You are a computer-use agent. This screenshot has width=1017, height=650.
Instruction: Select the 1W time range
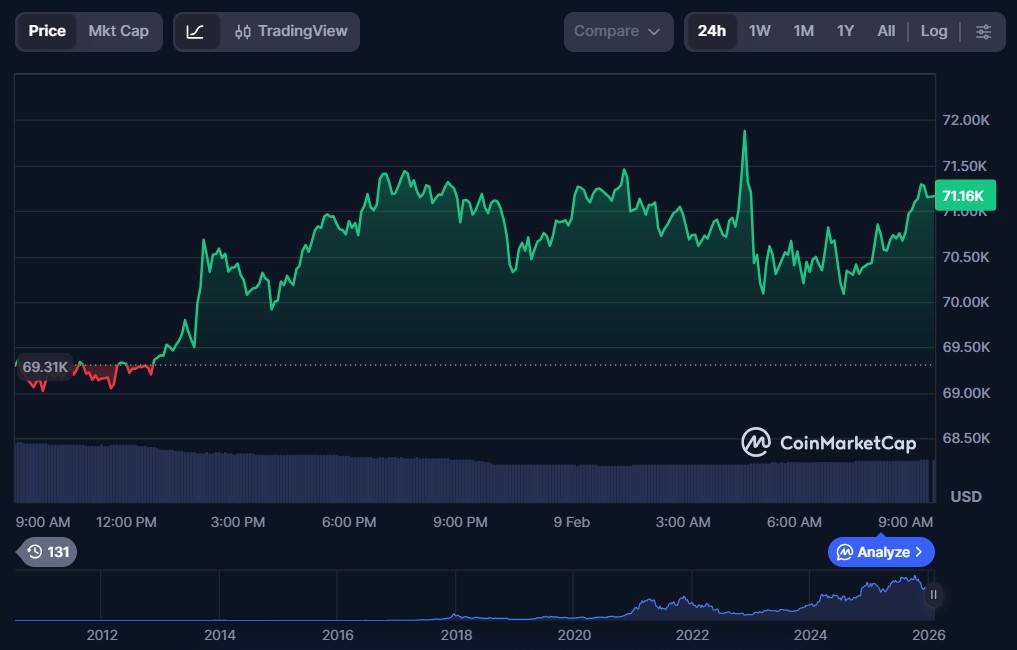pos(759,32)
